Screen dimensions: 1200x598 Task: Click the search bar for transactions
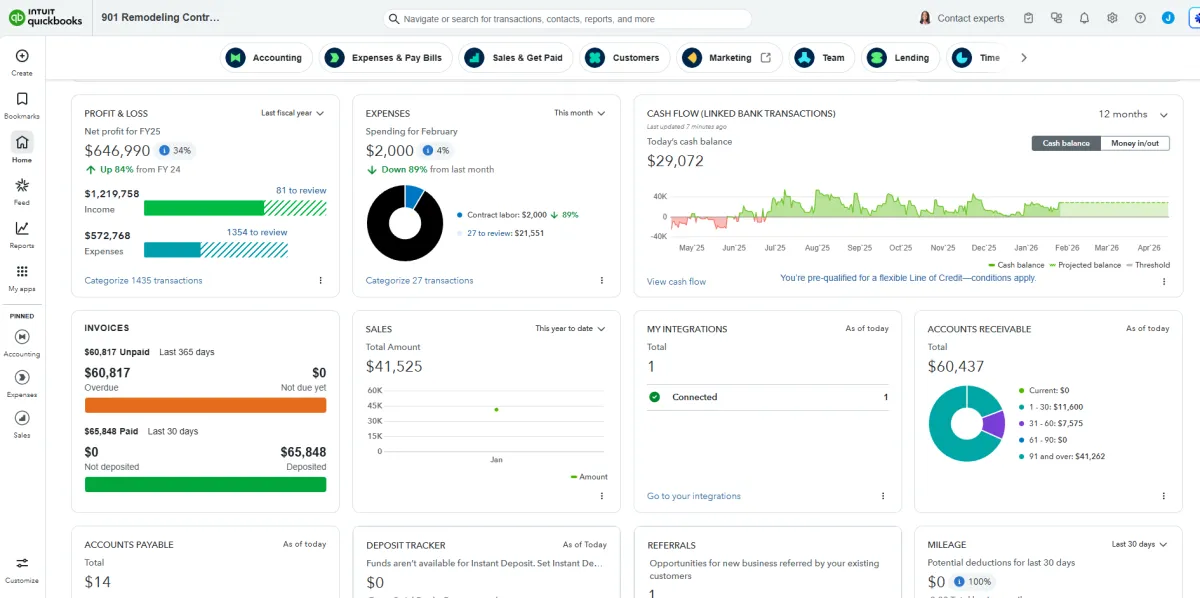pos(567,19)
